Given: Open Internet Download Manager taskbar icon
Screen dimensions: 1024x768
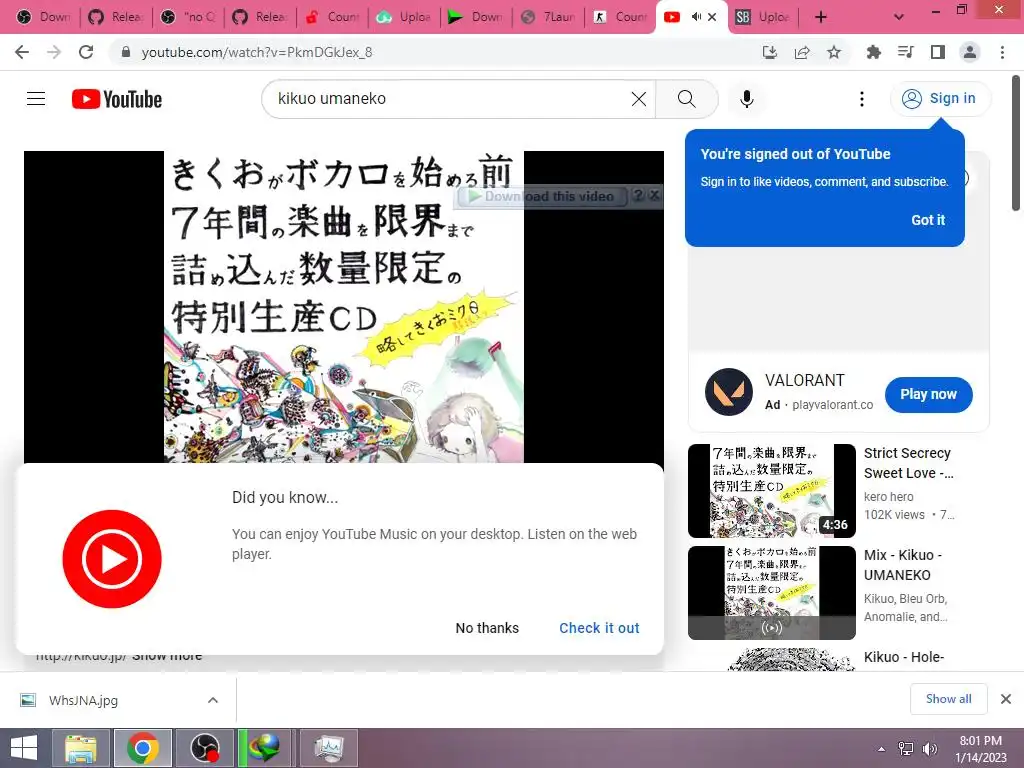Looking at the screenshot, I should [x=266, y=748].
